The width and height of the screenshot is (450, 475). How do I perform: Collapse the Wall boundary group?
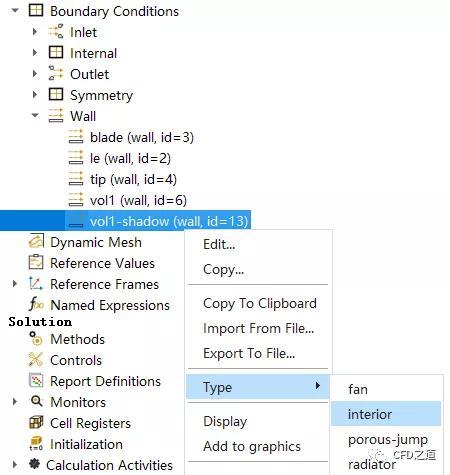point(35,116)
